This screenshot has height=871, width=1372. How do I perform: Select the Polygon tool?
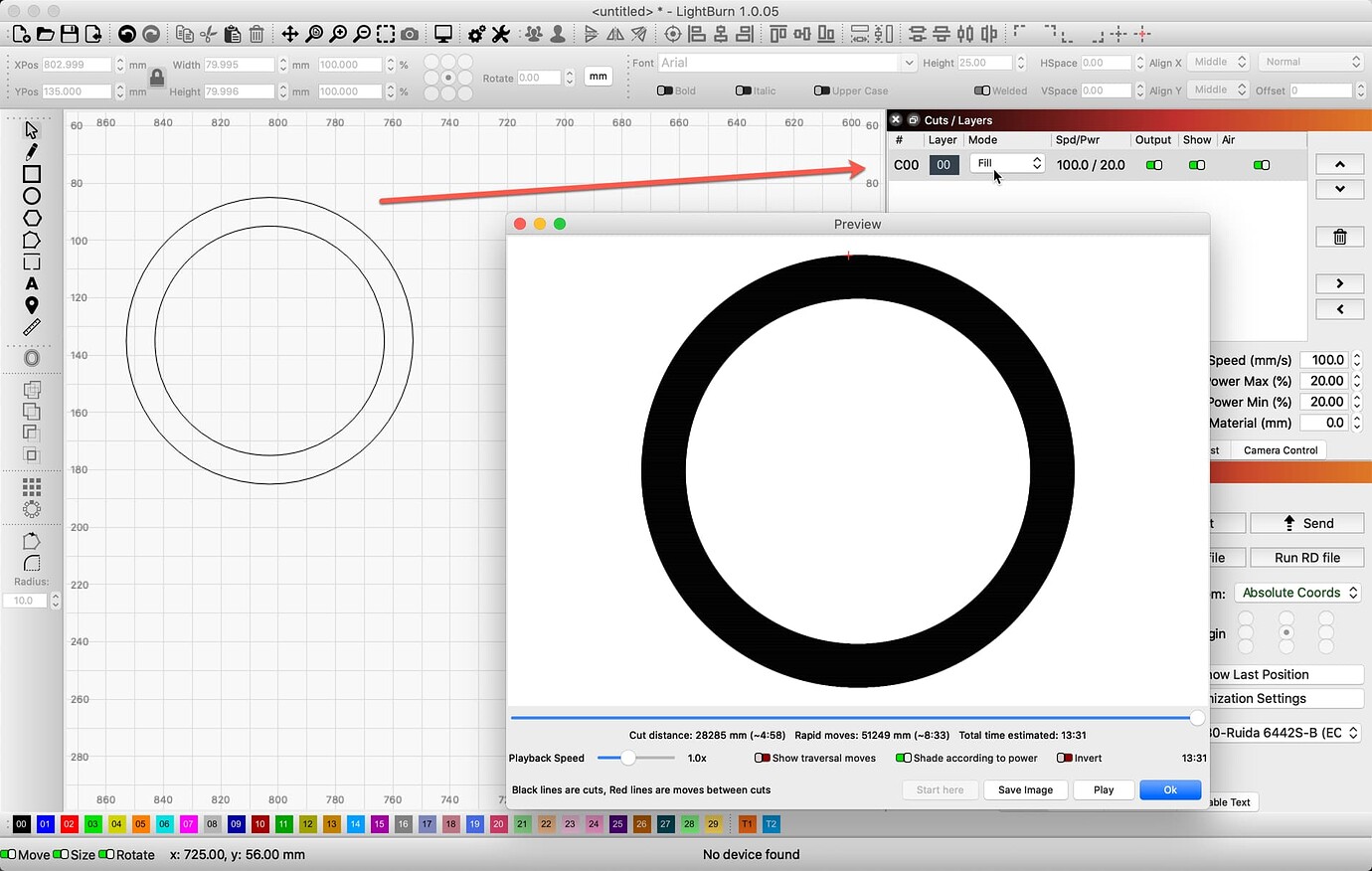tap(31, 218)
